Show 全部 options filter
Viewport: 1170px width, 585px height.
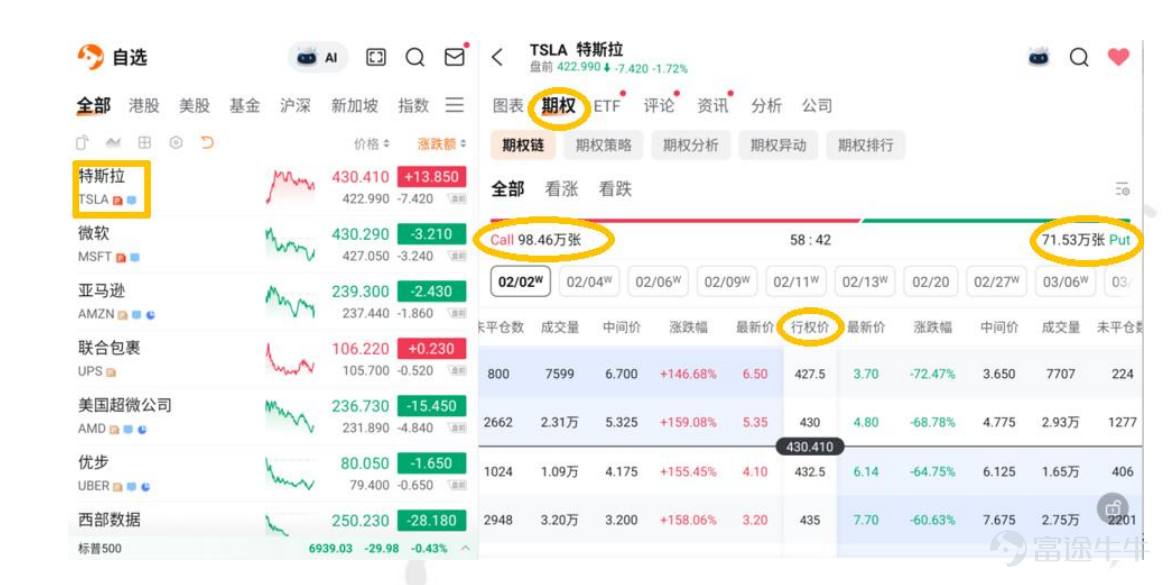point(507,190)
